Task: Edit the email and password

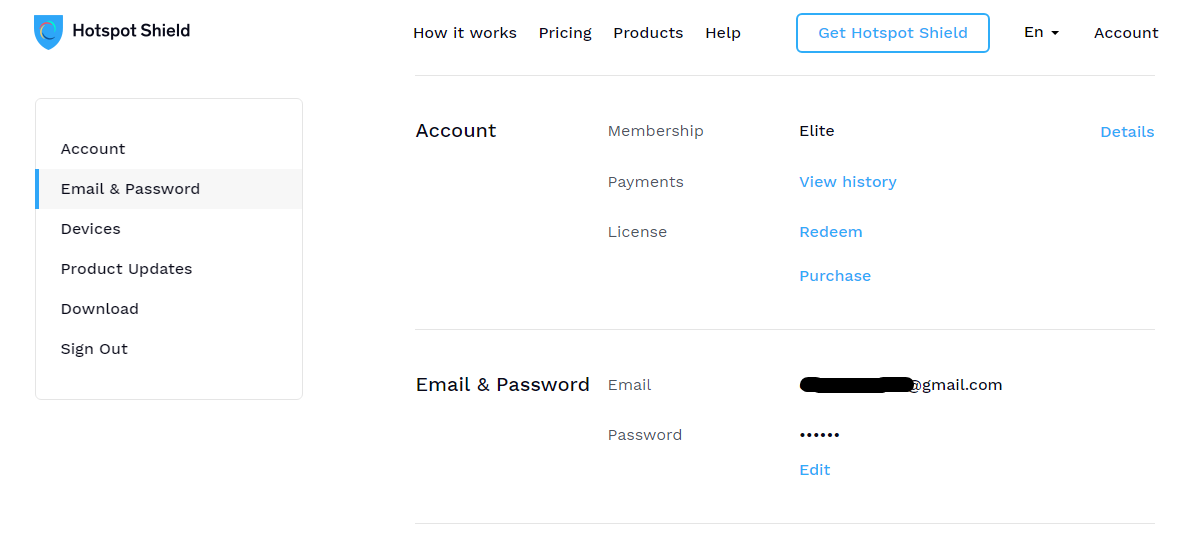Action: coord(814,470)
